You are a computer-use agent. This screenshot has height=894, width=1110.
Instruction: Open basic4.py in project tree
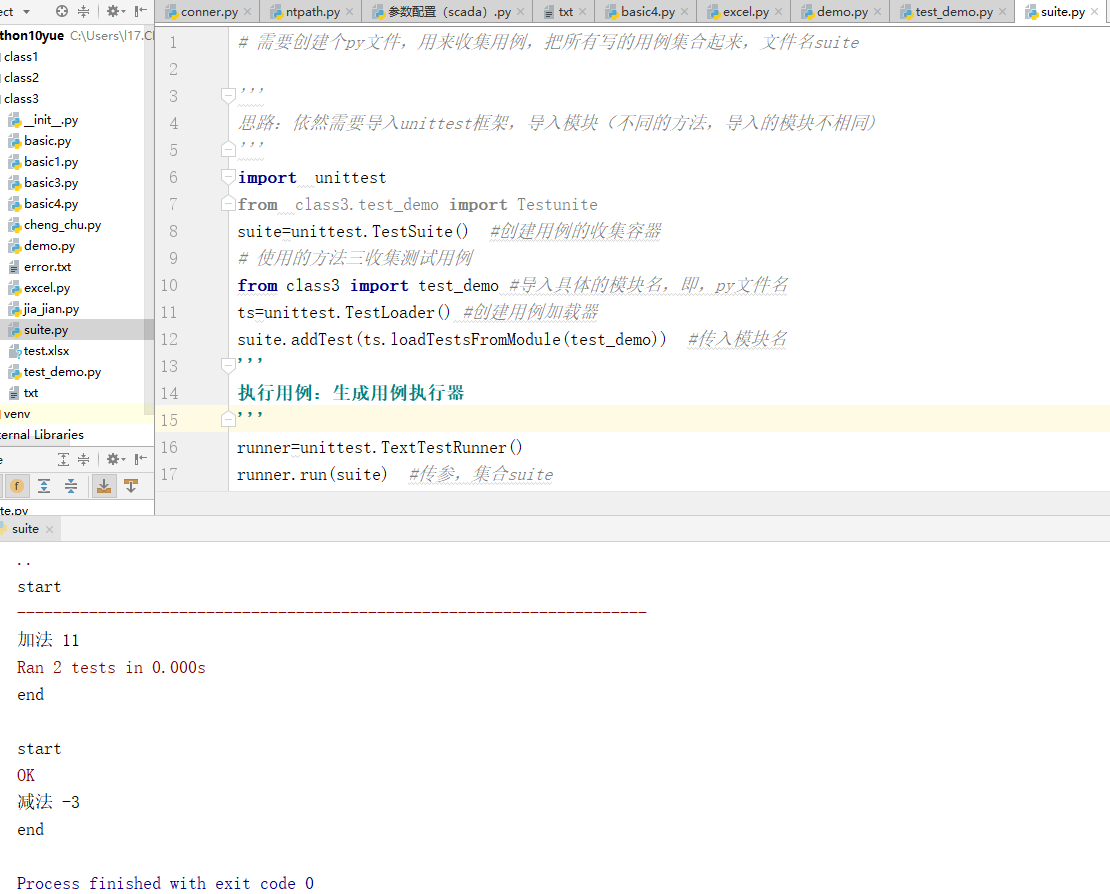43,204
